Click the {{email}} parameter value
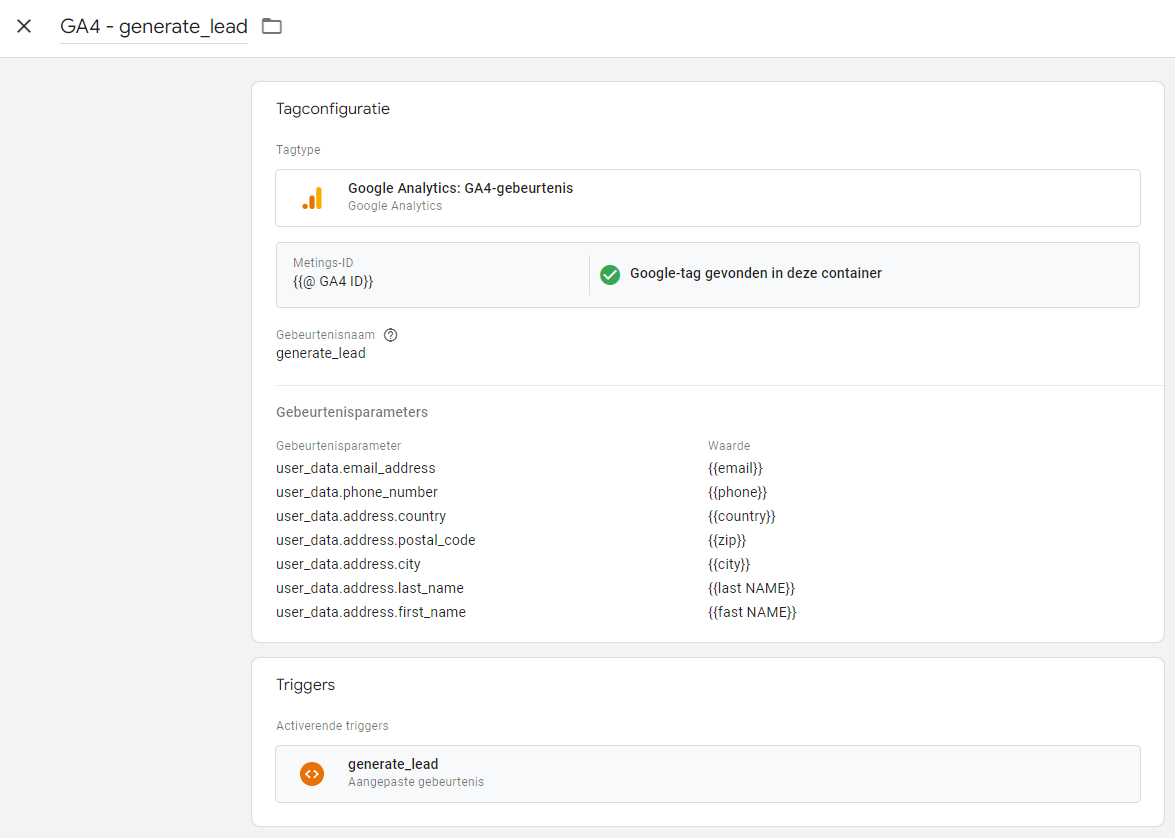Viewport: 1175px width, 838px height. point(735,468)
